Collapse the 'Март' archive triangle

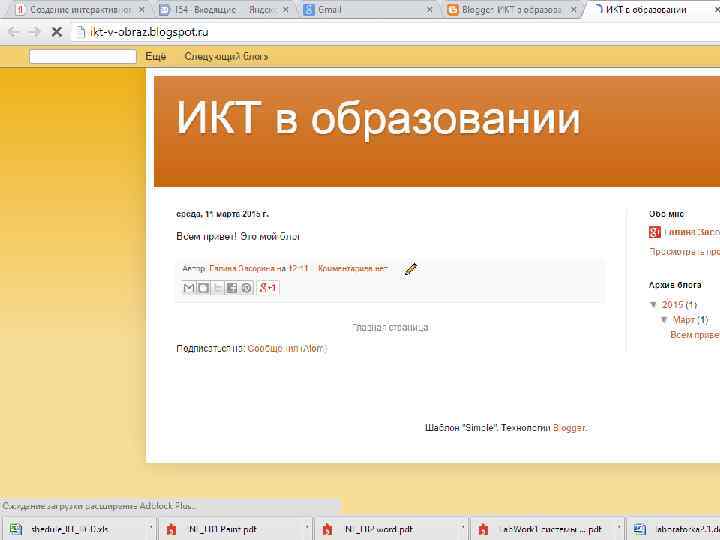coord(664,320)
